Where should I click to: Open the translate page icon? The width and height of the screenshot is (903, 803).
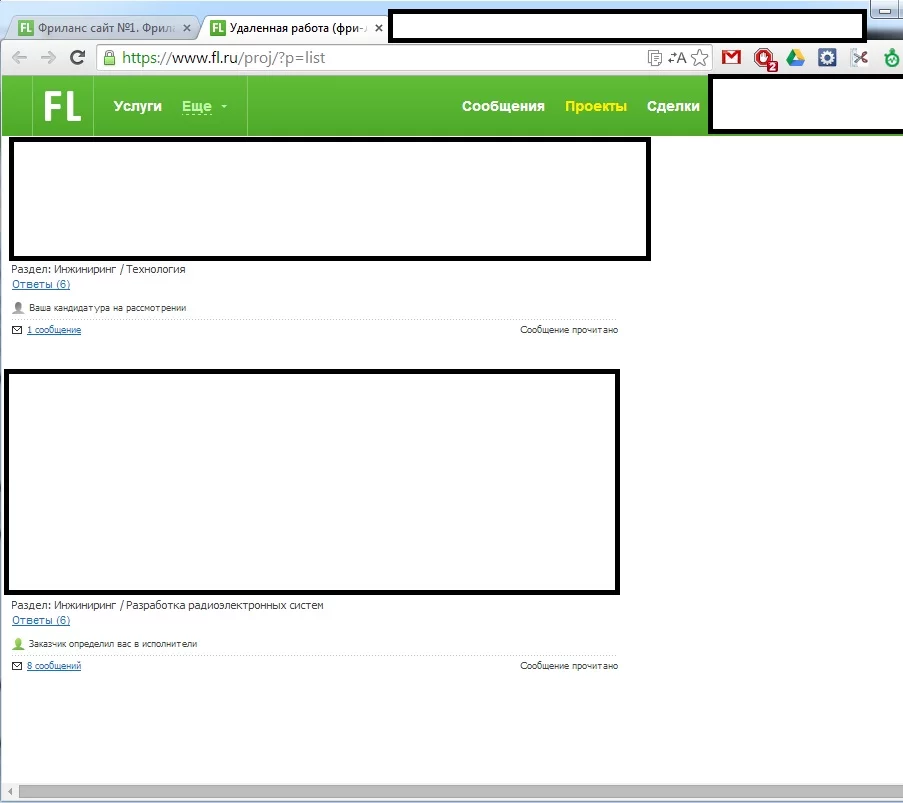677,58
